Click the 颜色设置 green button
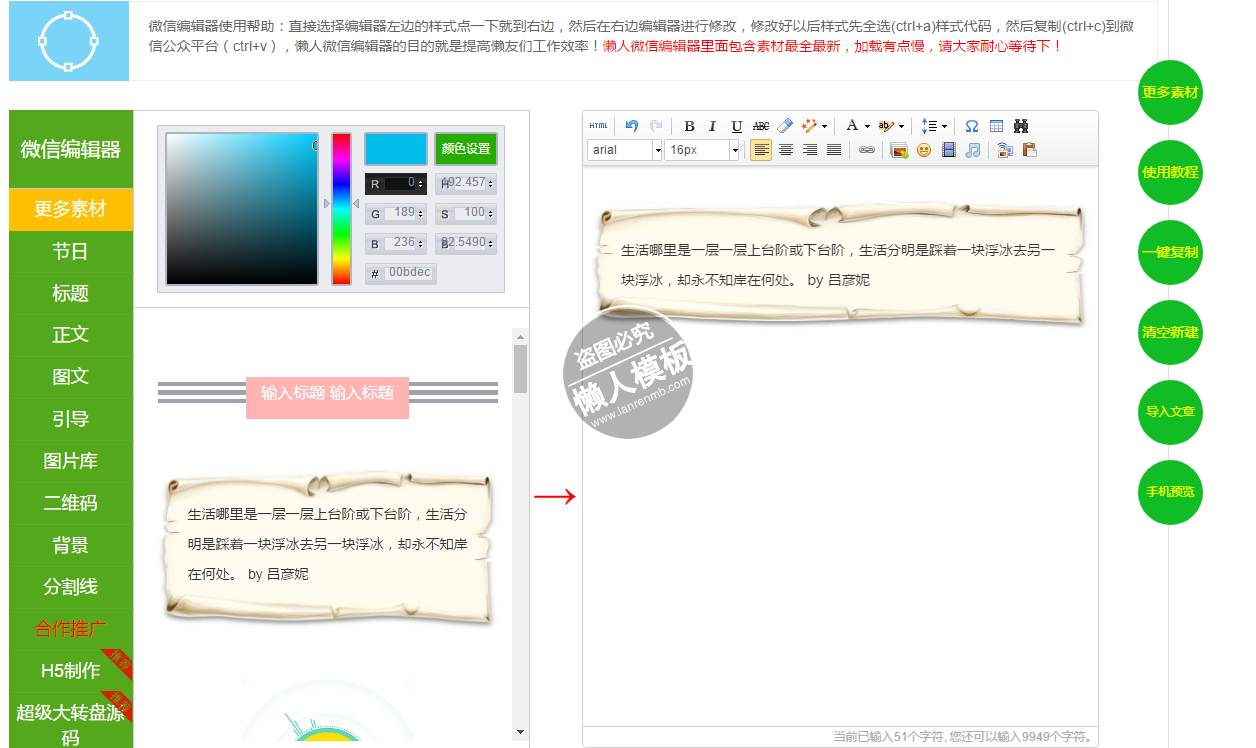The height and width of the screenshot is (748, 1256). pos(466,149)
